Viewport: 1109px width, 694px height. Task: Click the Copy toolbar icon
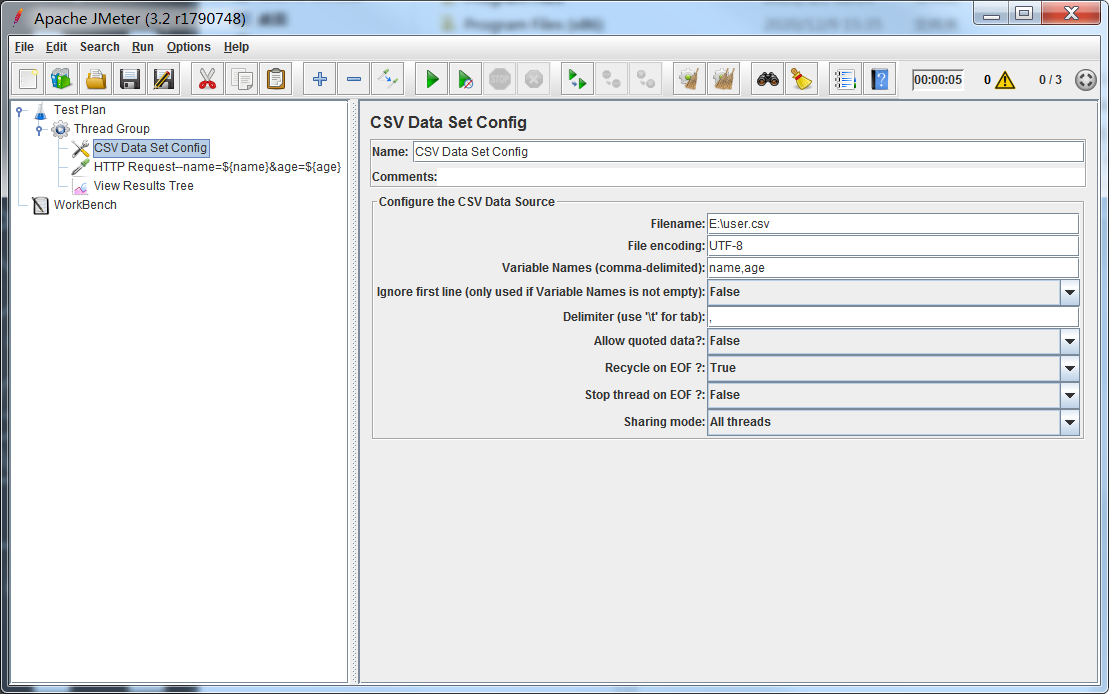pos(242,79)
